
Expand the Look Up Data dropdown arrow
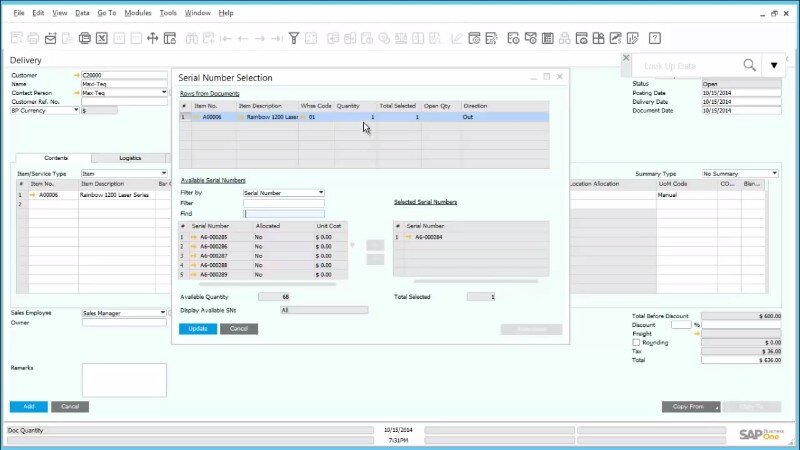click(774, 66)
